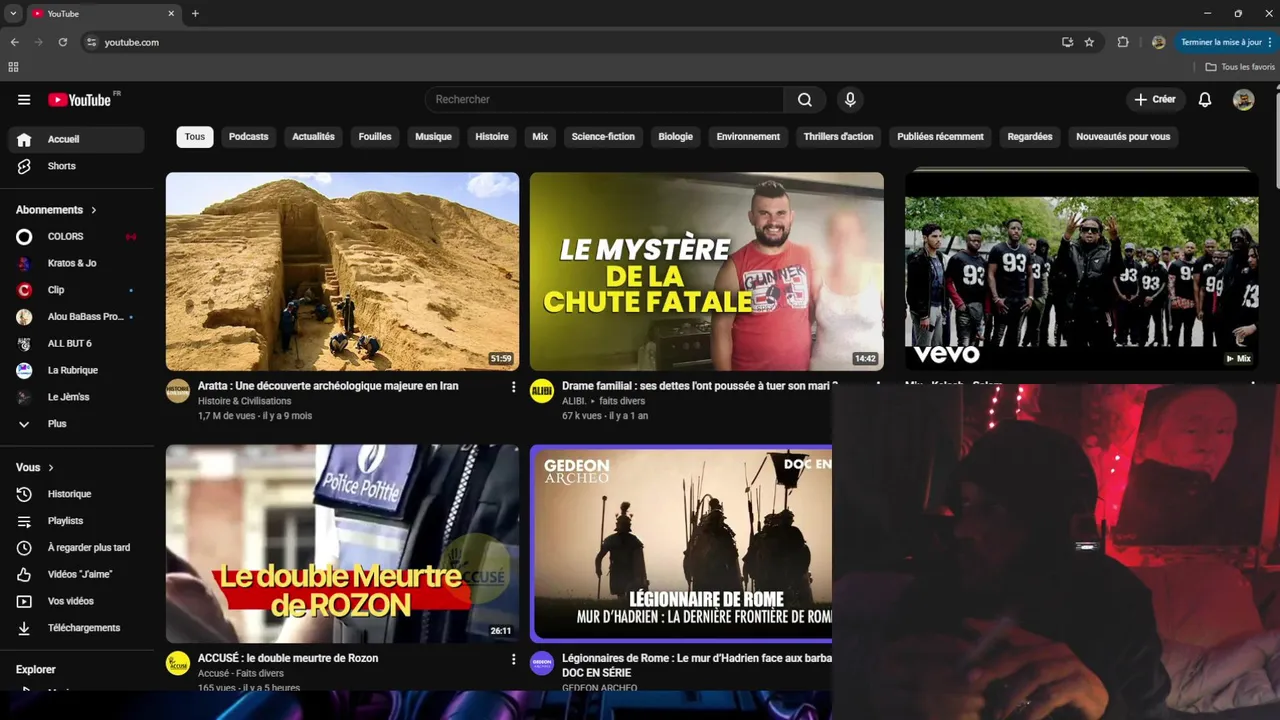Screen dimensions: 1280x720
Task: Open more options for ACCUSÉ Rozon video
Action: [x=514, y=660]
